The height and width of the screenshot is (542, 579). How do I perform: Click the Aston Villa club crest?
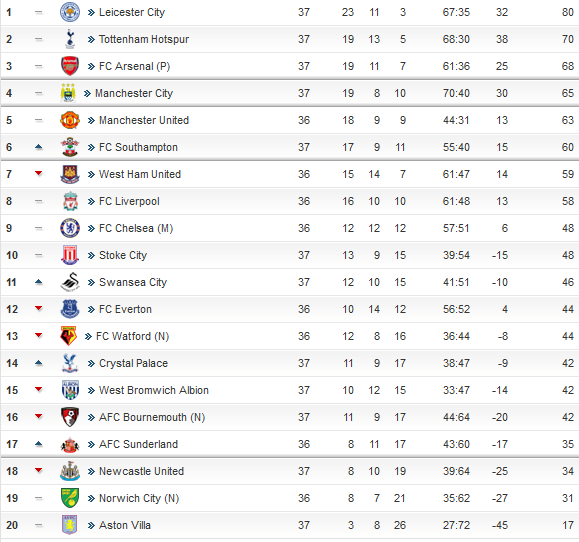pos(69,525)
